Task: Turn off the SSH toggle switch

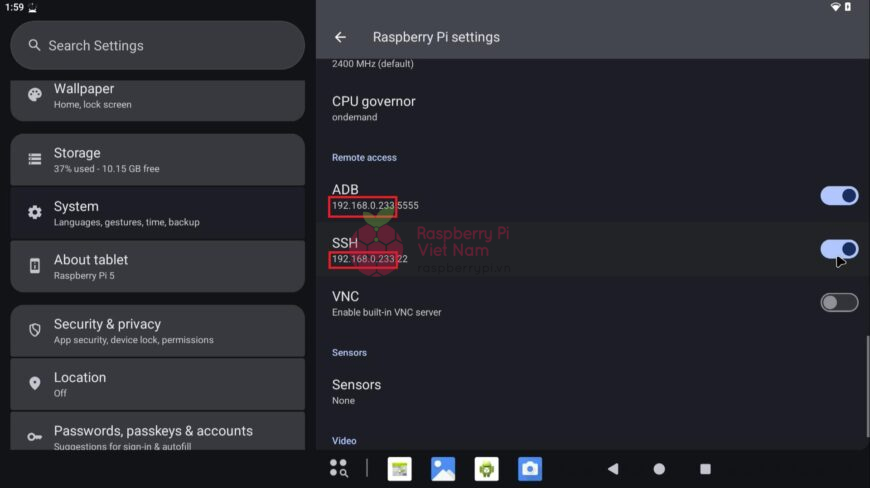Action: pos(839,249)
